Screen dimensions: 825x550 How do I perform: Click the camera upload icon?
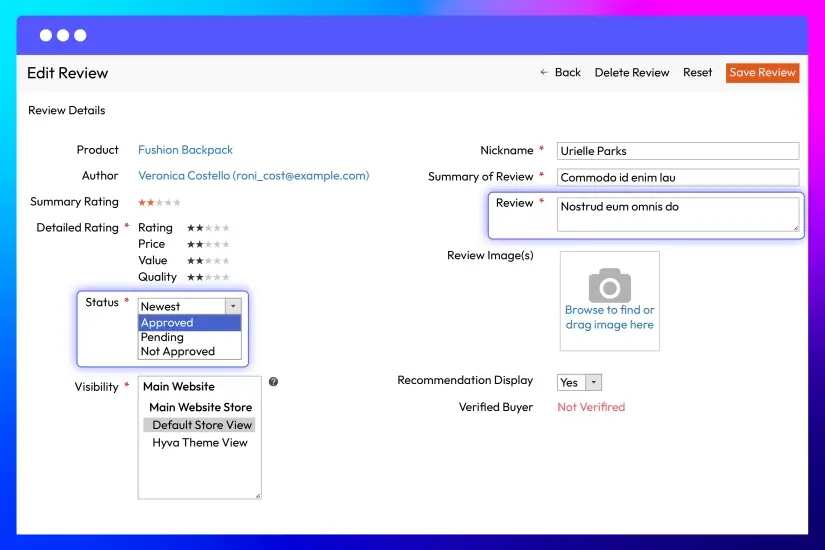[x=609, y=285]
